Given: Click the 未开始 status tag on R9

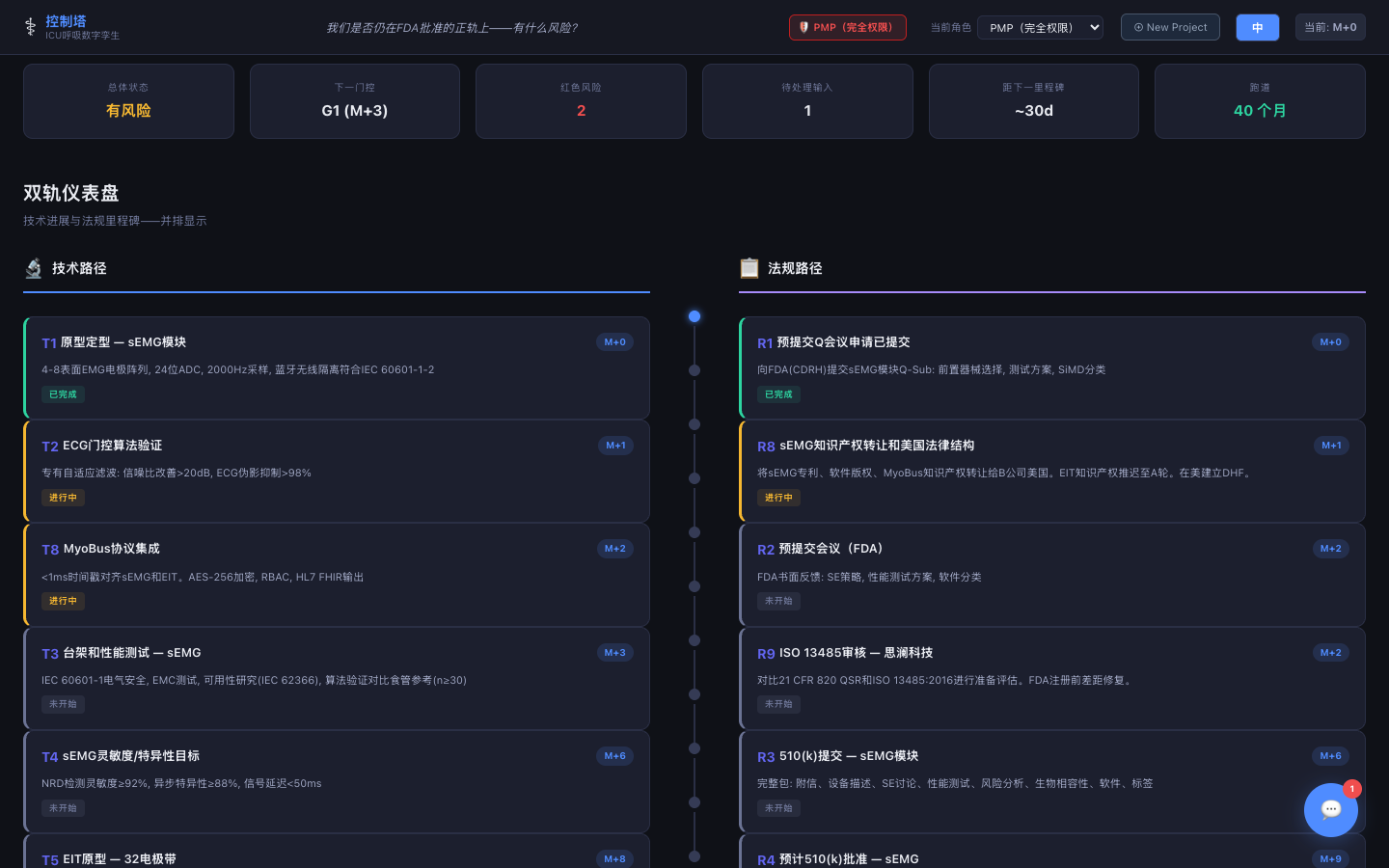Looking at the screenshot, I should [x=778, y=704].
